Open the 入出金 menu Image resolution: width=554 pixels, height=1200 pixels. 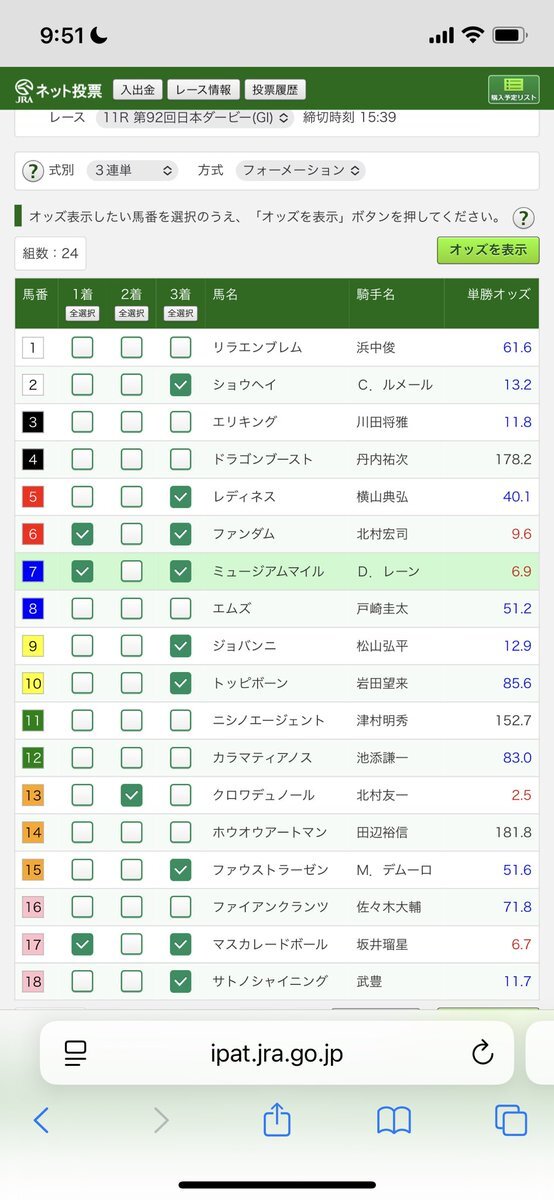click(138, 90)
